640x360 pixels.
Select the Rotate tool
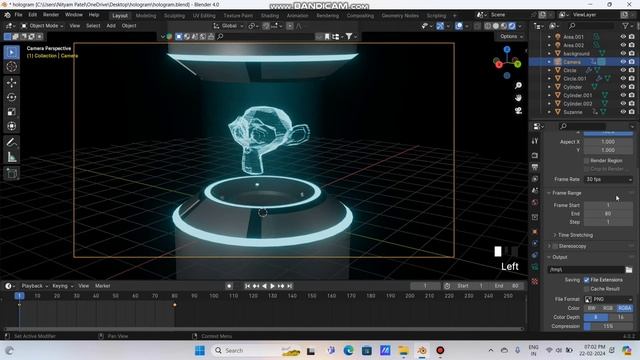(11, 97)
